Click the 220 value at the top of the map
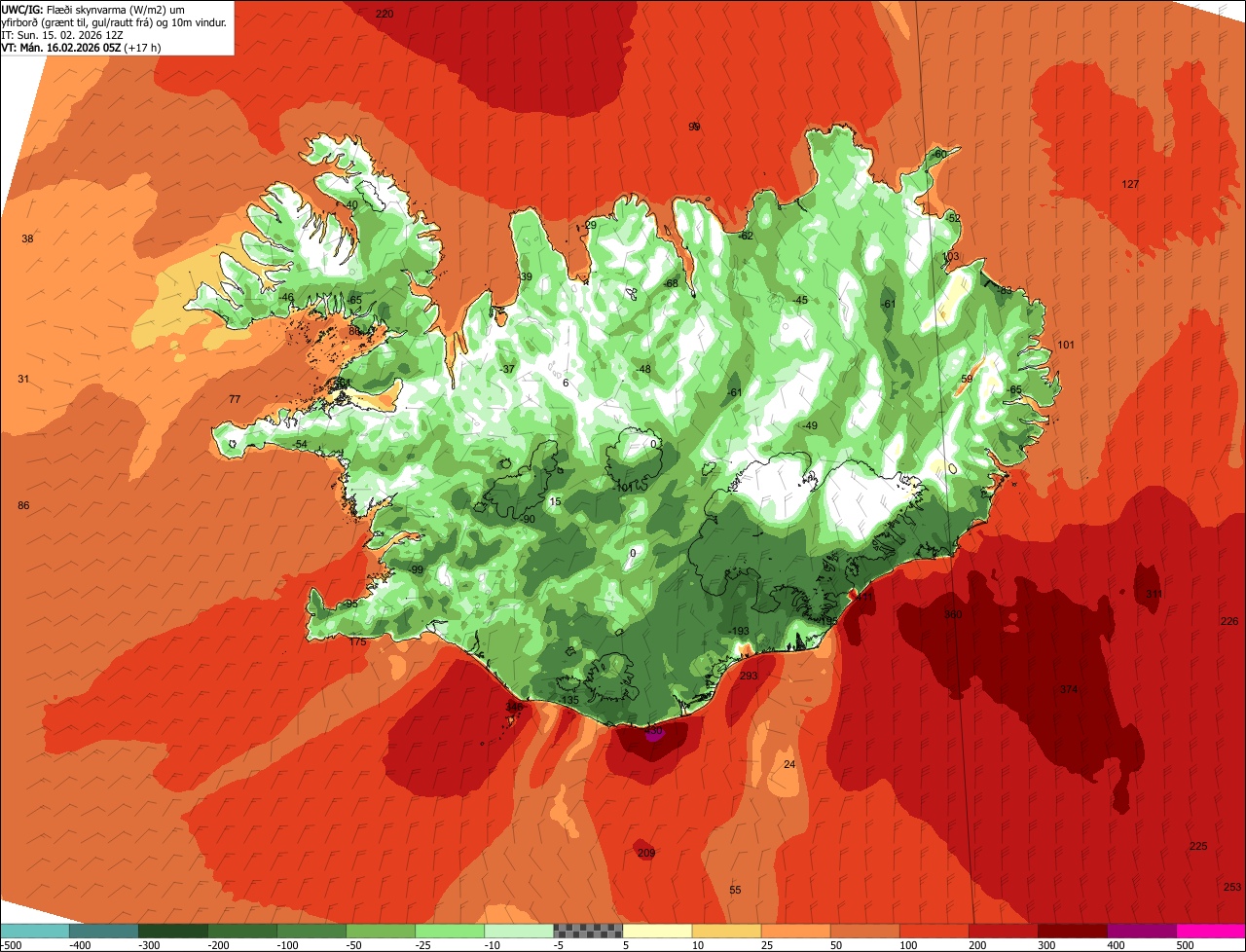The image size is (1246, 952). click(x=385, y=14)
